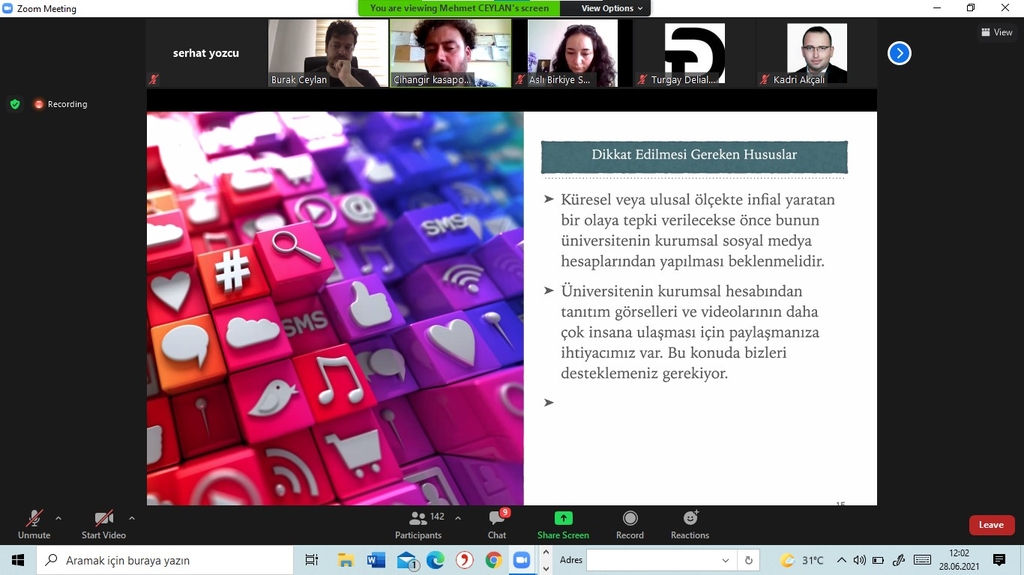Expand participants options arrow
1024x575 pixels.
458,518
